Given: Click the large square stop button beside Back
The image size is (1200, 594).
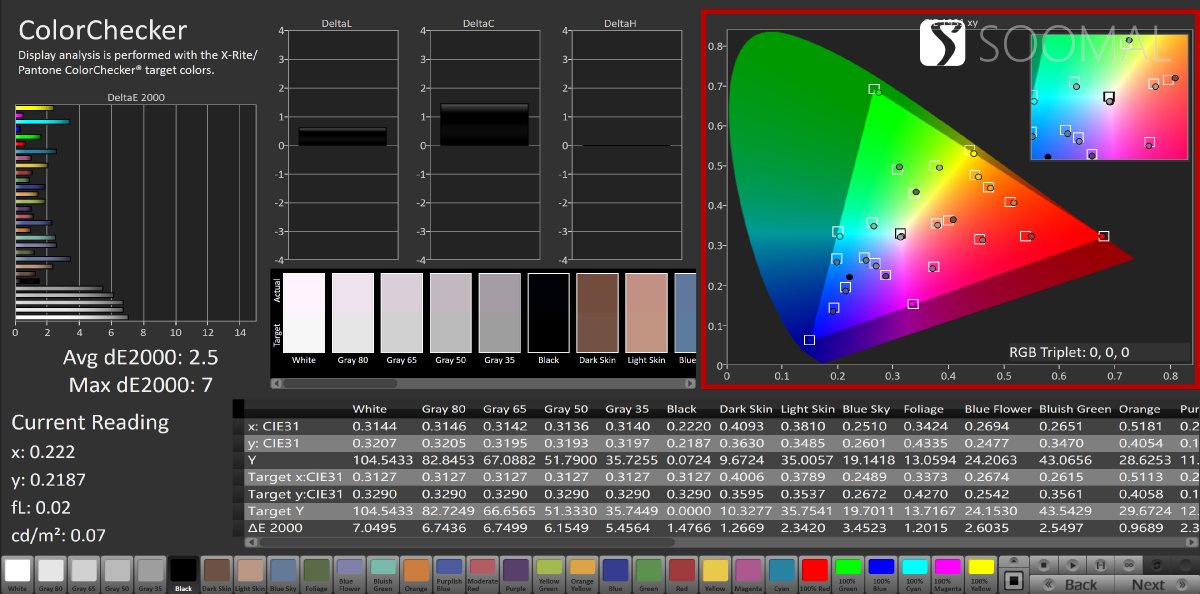Looking at the screenshot, I should click(1014, 580).
